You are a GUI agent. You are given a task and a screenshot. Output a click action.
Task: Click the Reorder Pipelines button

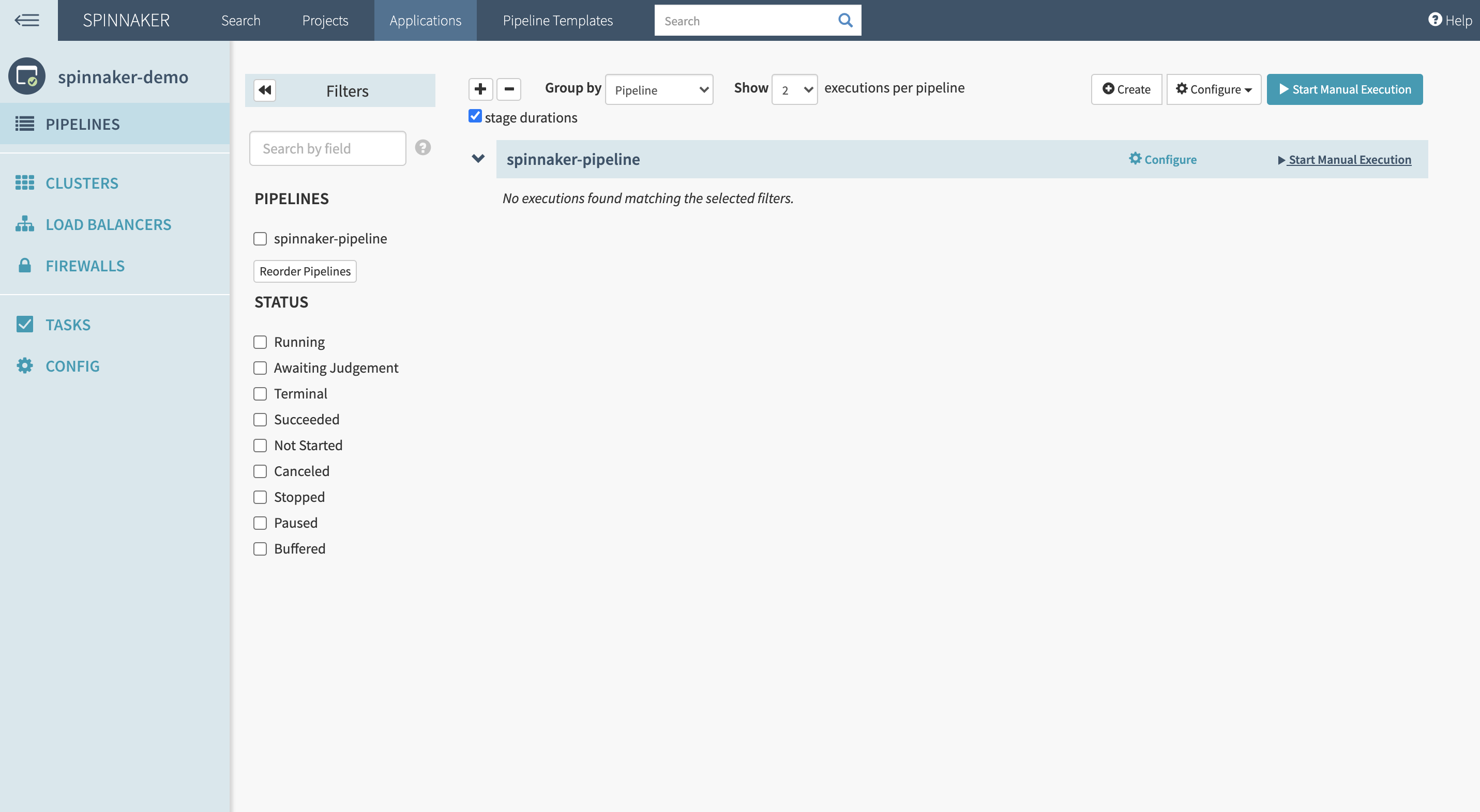305,271
